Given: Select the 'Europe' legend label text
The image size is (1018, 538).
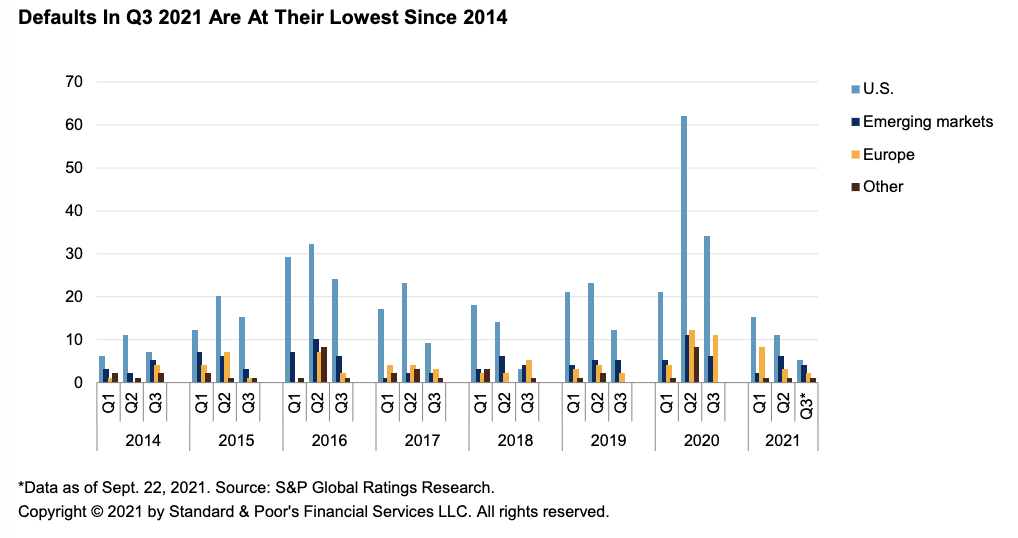Looking at the screenshot, I should tap(888, 155).
